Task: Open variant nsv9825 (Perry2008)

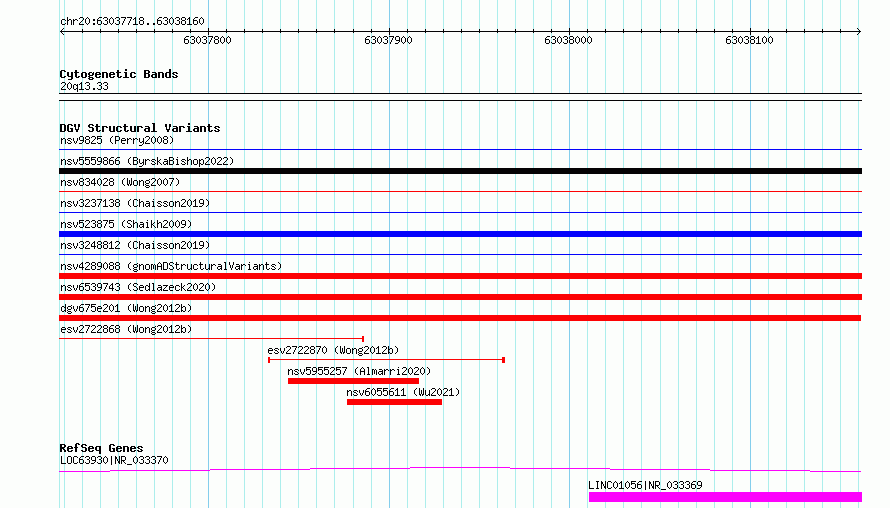Action: coord(117,140)
